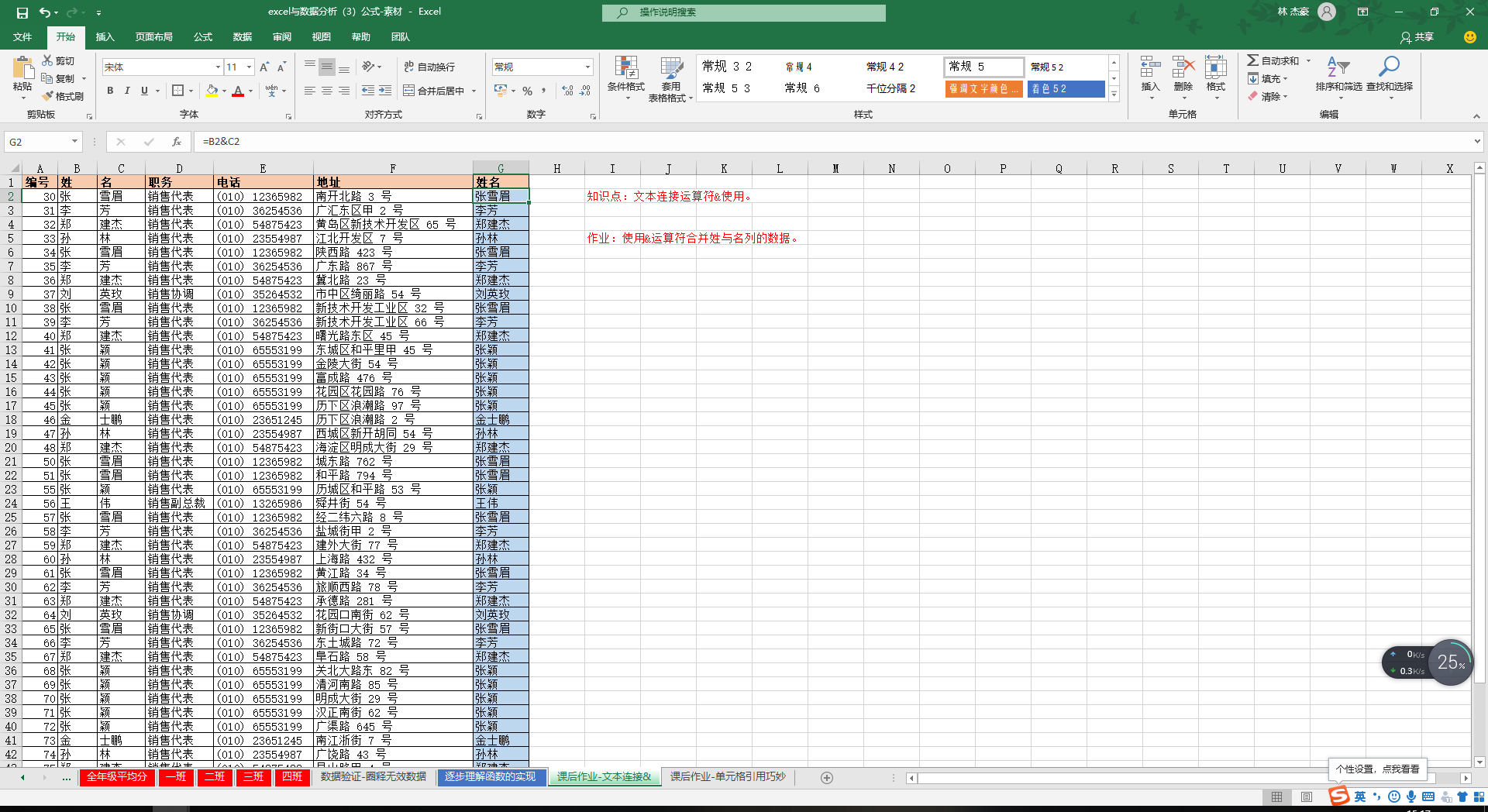Toggle Bold formatting
Viewport: 1488px width, 812px height.
pyautogui.click(x=110, y=91)
